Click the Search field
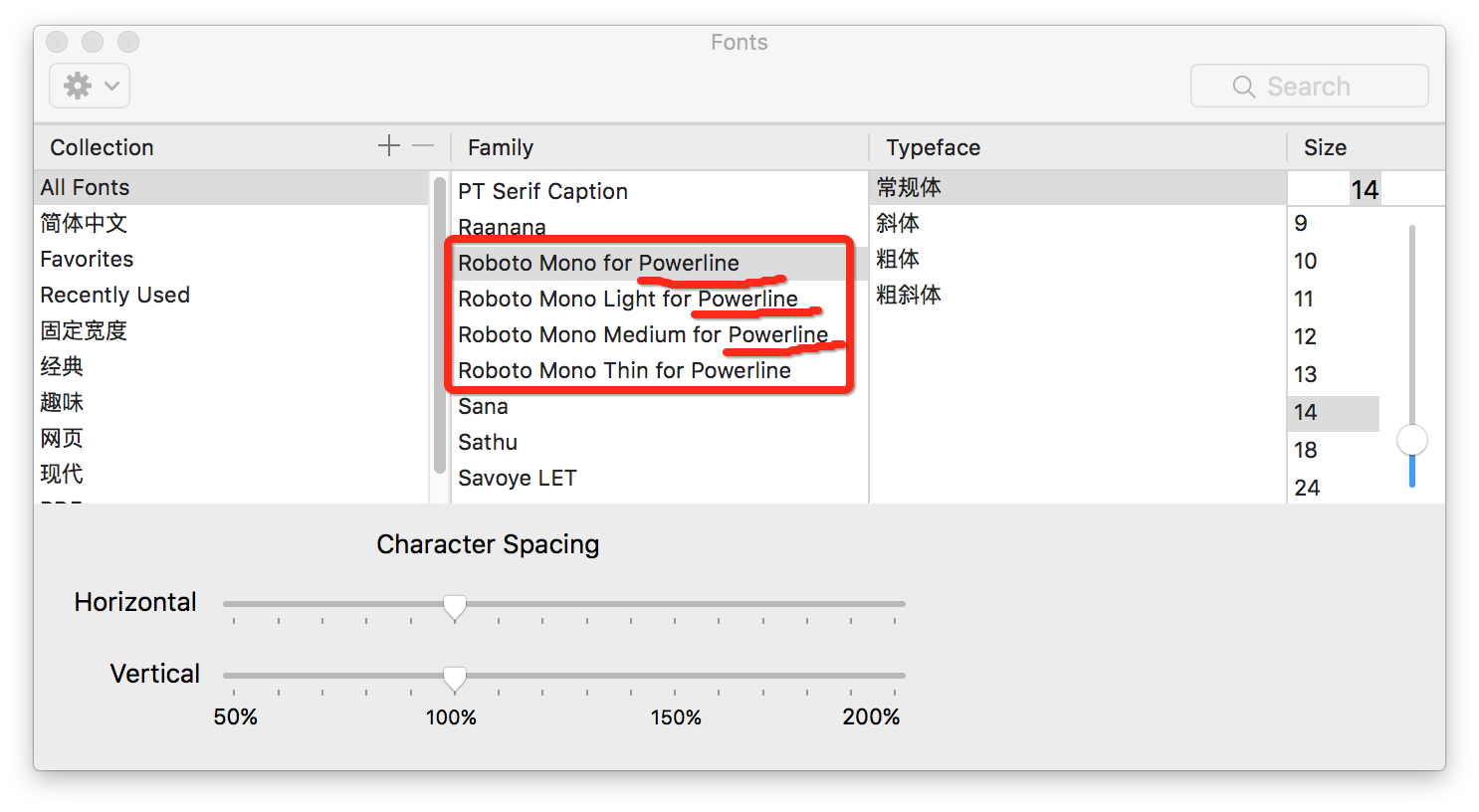The image size is (1479, 812). [1309, 86]
